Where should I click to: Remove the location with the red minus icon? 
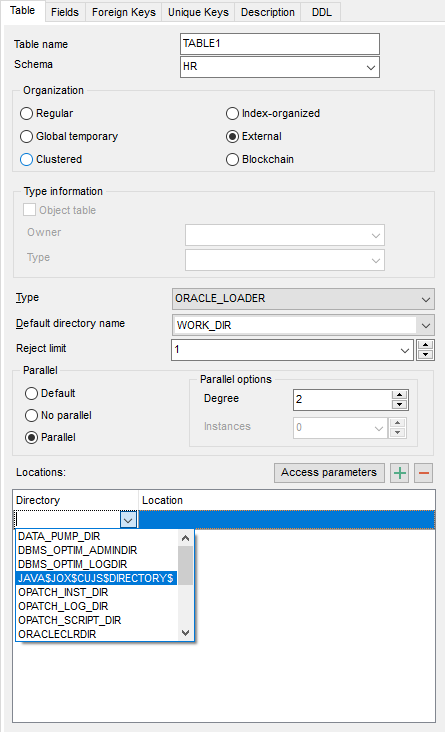[x=424, y=473]
